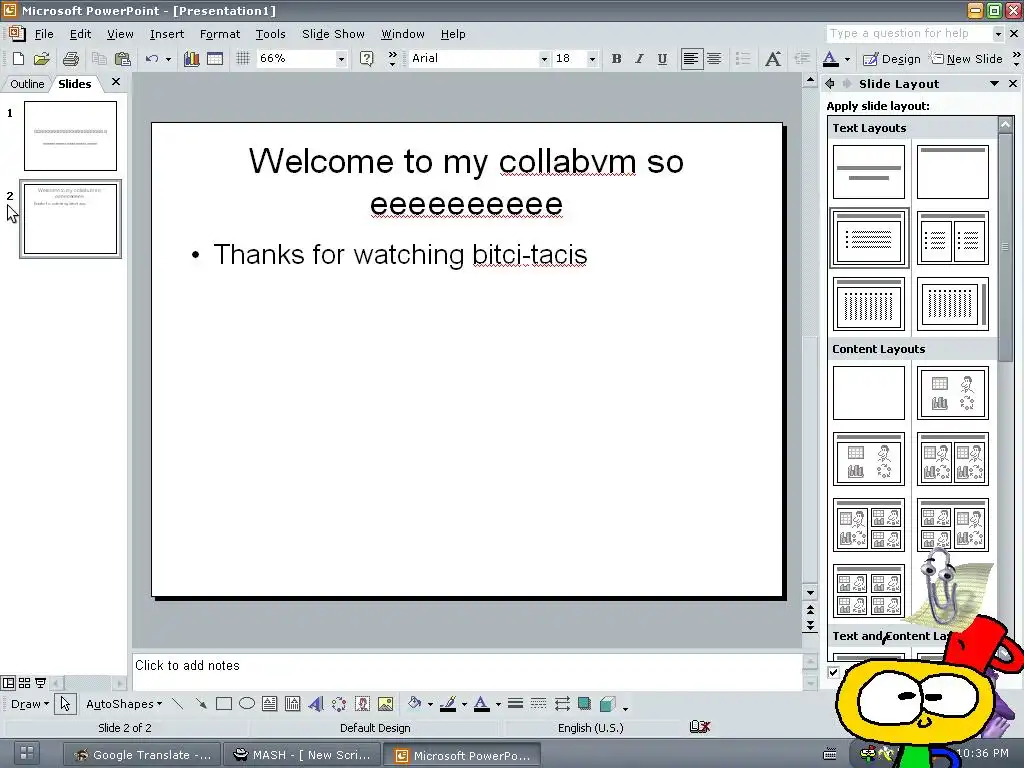Select the Line drawing tool

(x=177, y=703)
